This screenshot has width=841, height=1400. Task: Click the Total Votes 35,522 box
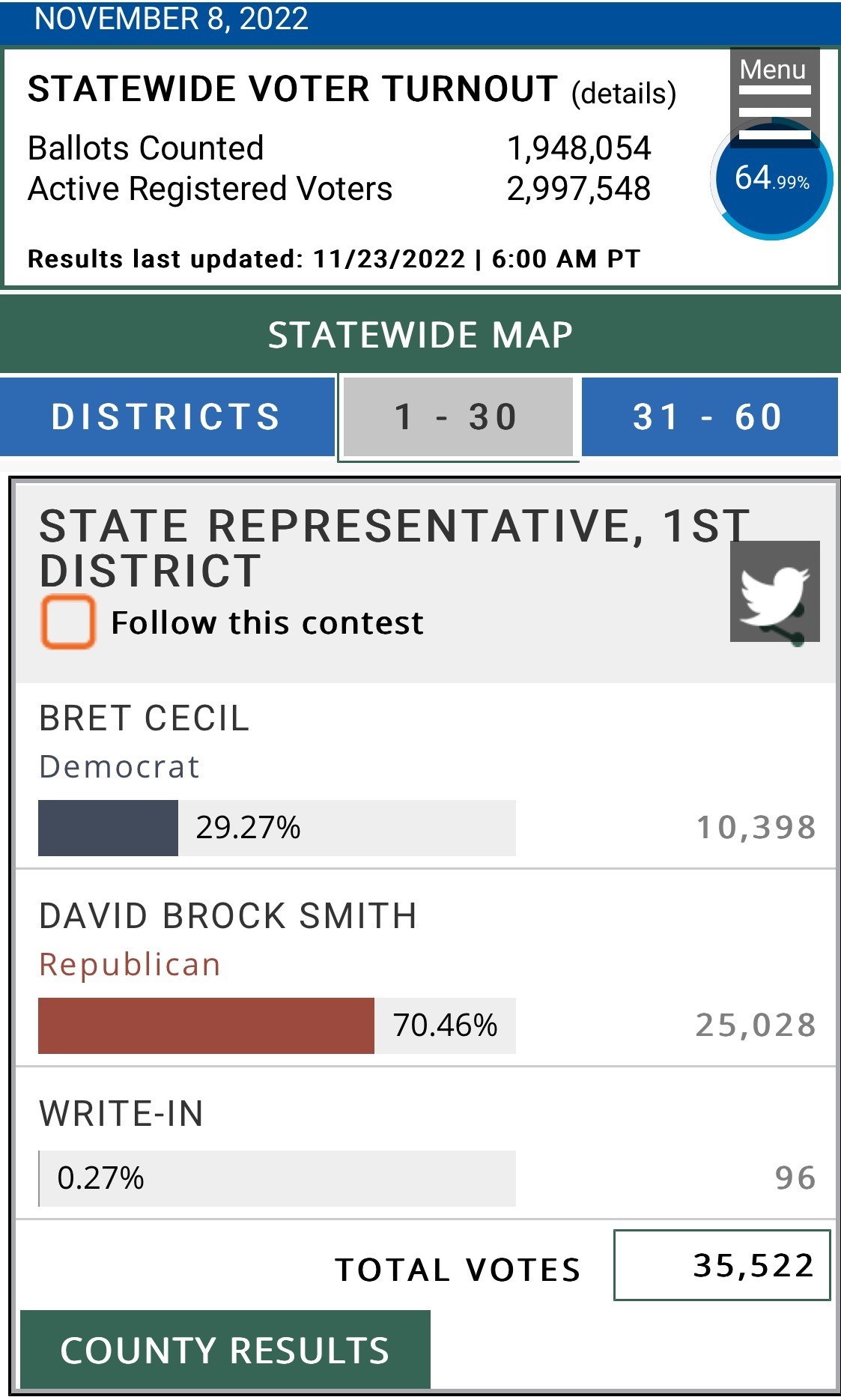tap(721, 1265)
